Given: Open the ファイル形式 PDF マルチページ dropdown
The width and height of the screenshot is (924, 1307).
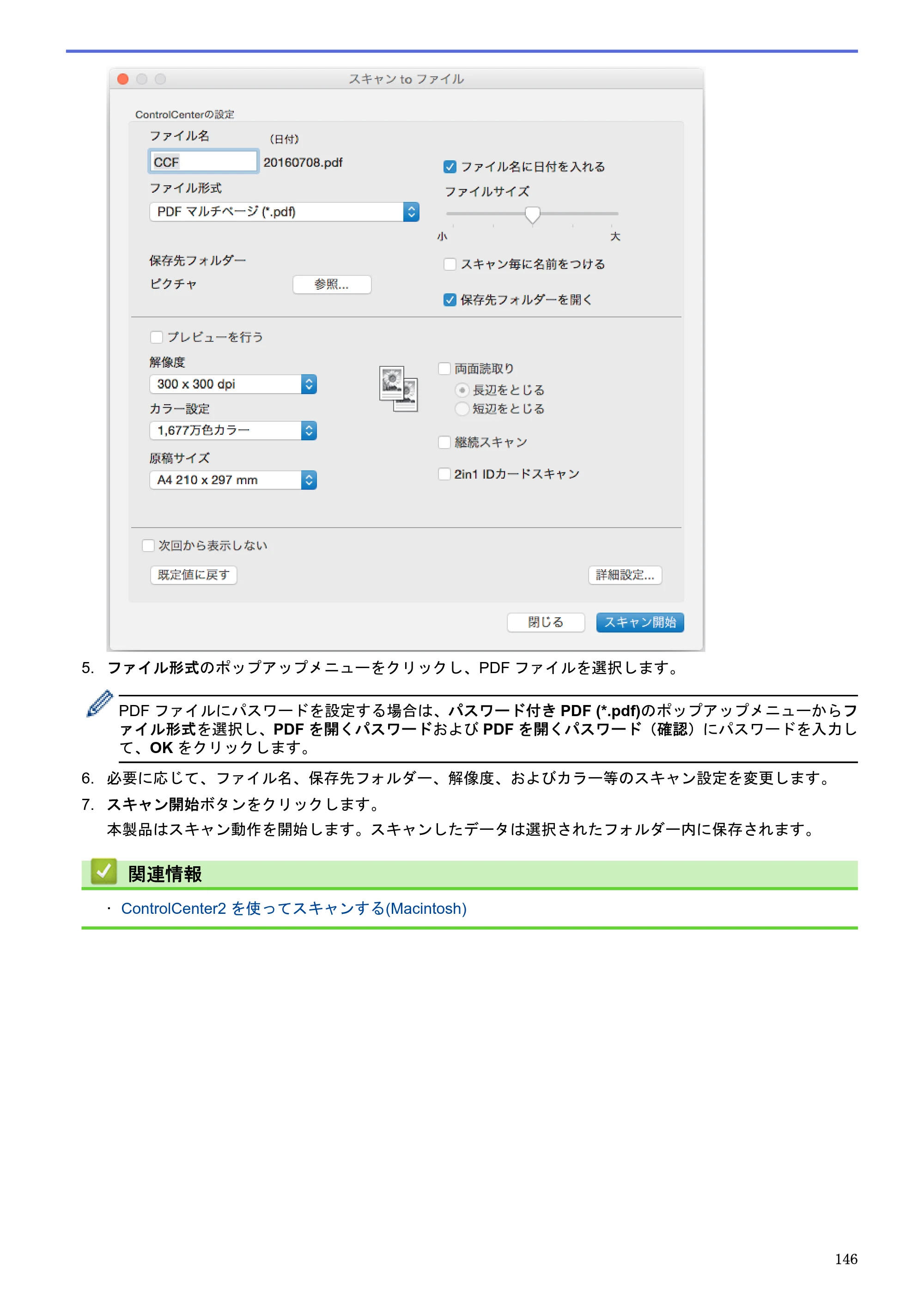Looking at the screenshot, I should click(284, 212).
